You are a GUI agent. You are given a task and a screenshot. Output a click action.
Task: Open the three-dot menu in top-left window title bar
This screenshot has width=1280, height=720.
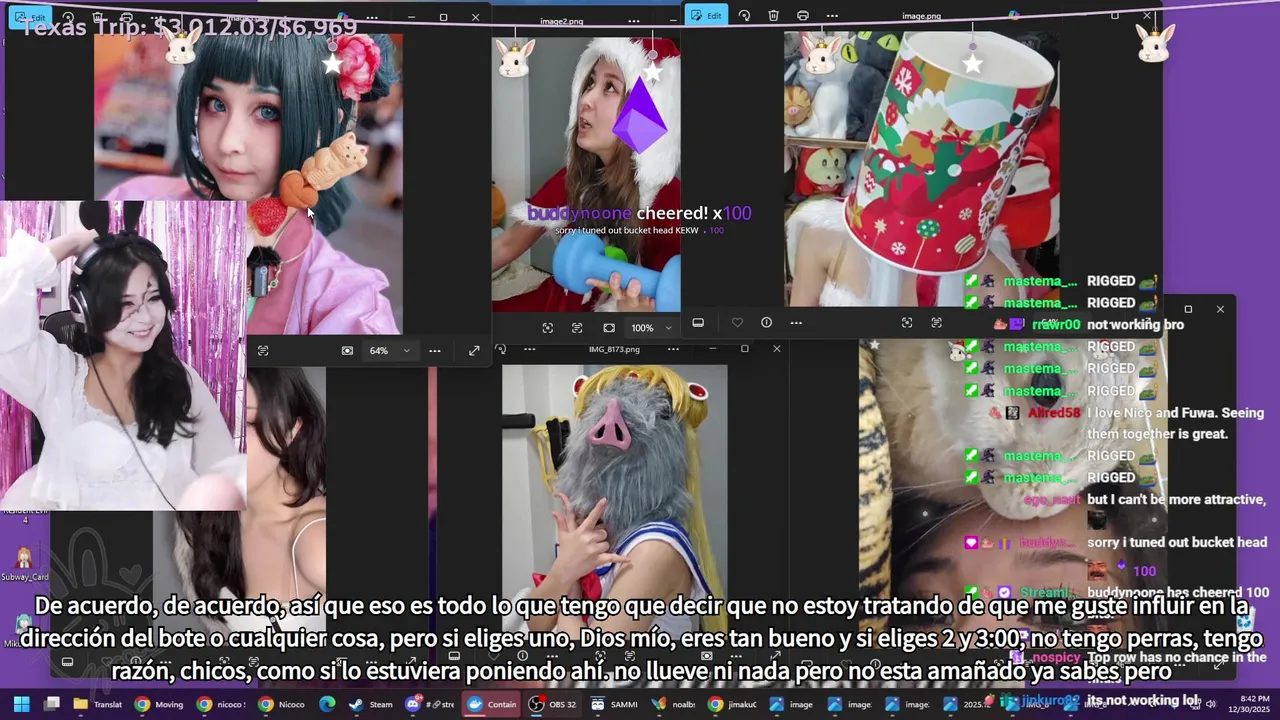[x=372, y=18]
